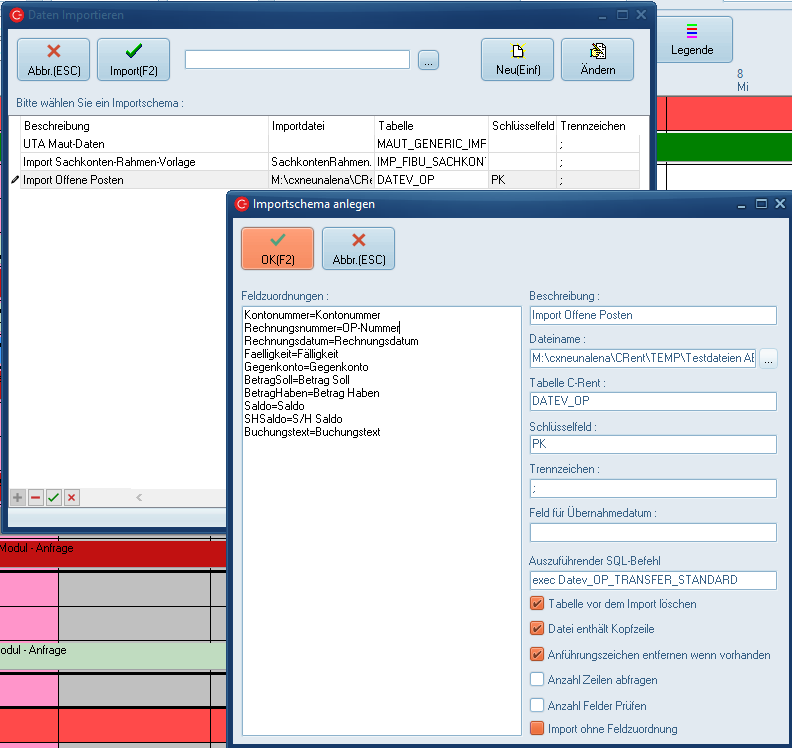The image size is (792, 748).
Task: Click the Ändern edit schema button
Action: pyautogui.click(x=597, y=59)
